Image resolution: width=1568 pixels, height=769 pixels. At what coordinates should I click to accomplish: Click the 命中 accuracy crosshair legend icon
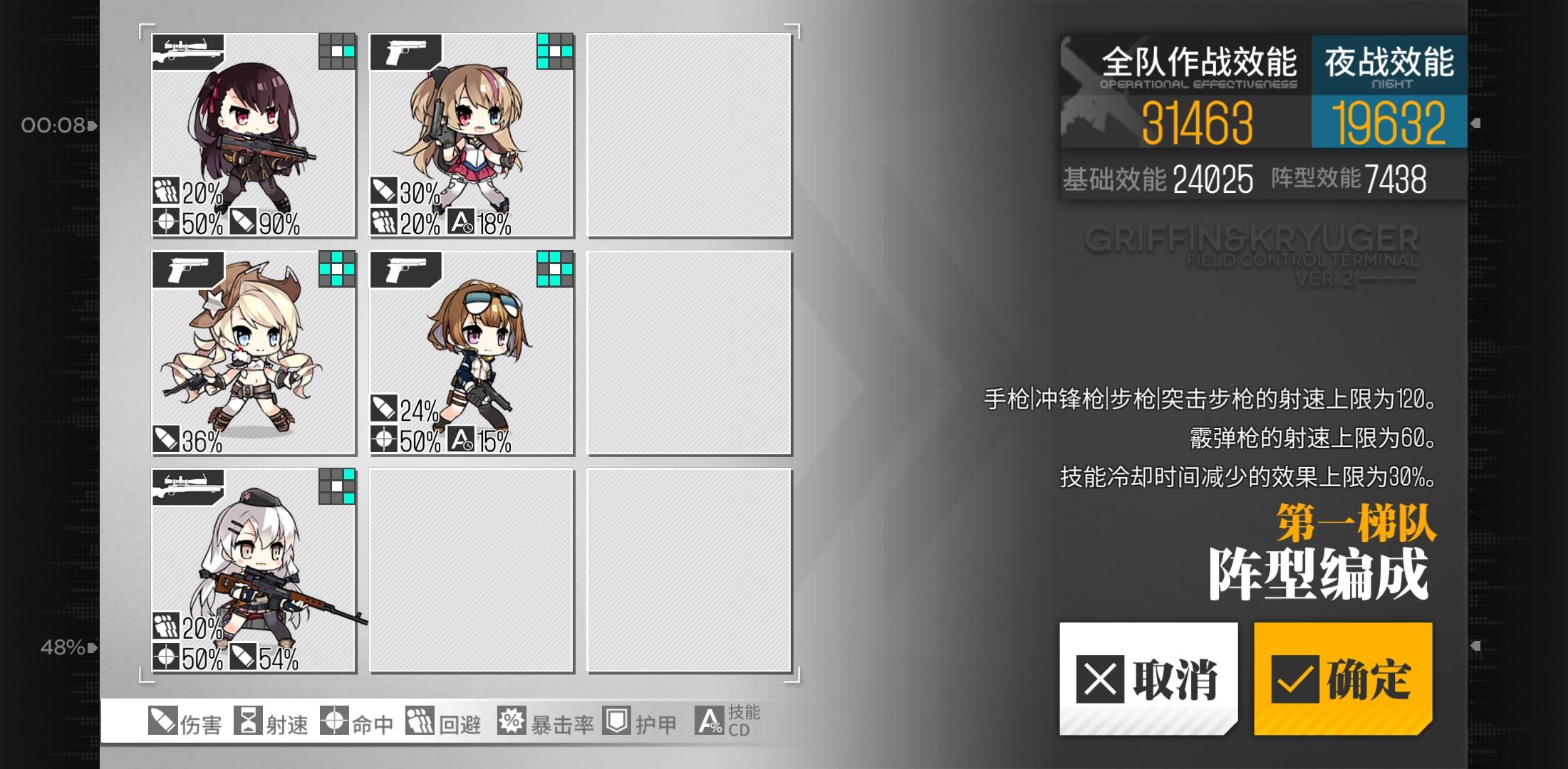pyautogui.click(x=334, y=721)
